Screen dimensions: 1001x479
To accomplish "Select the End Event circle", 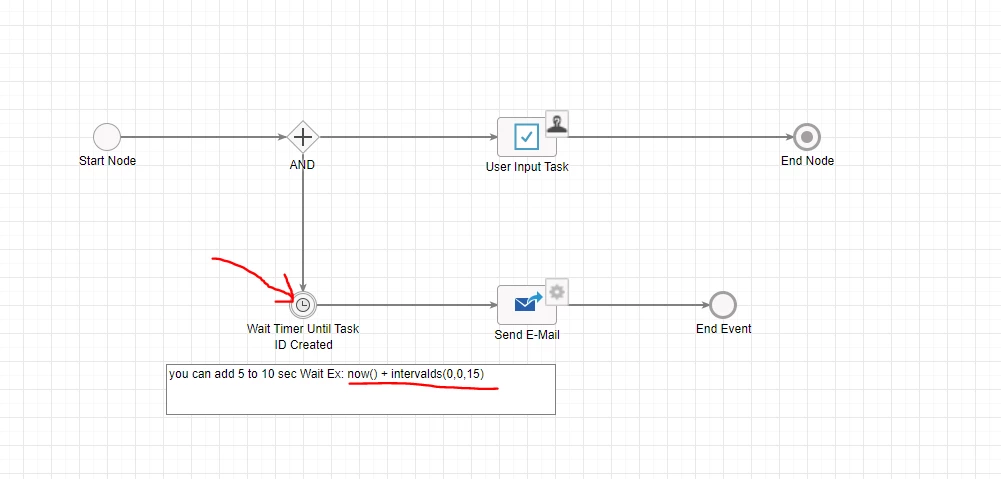I will point(723,305).
